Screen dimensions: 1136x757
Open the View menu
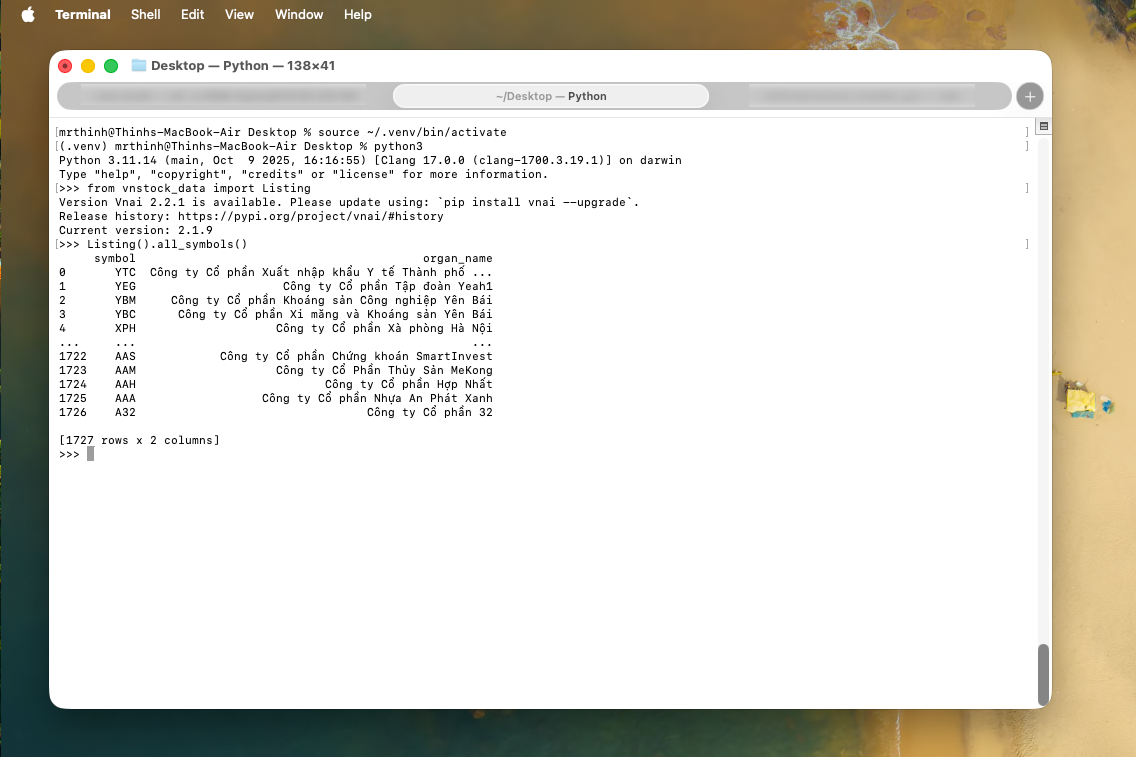(239, 14)
